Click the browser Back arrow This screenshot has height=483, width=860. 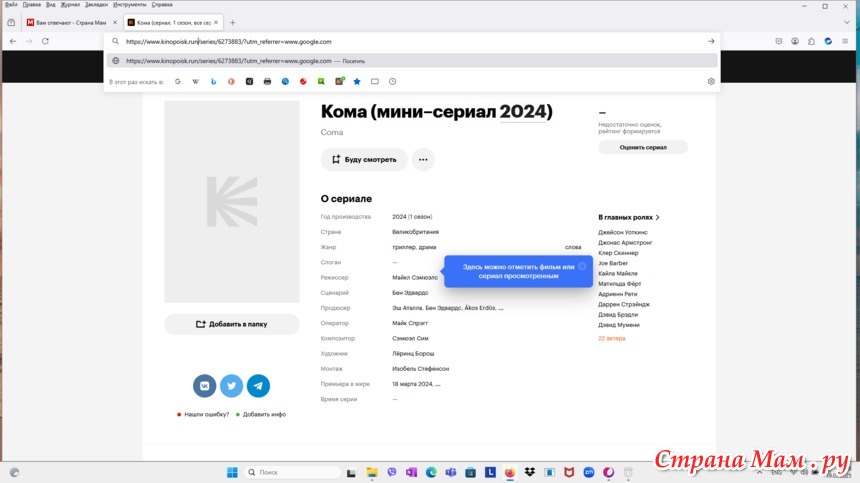pyautogui.click(x=13, y=41)
